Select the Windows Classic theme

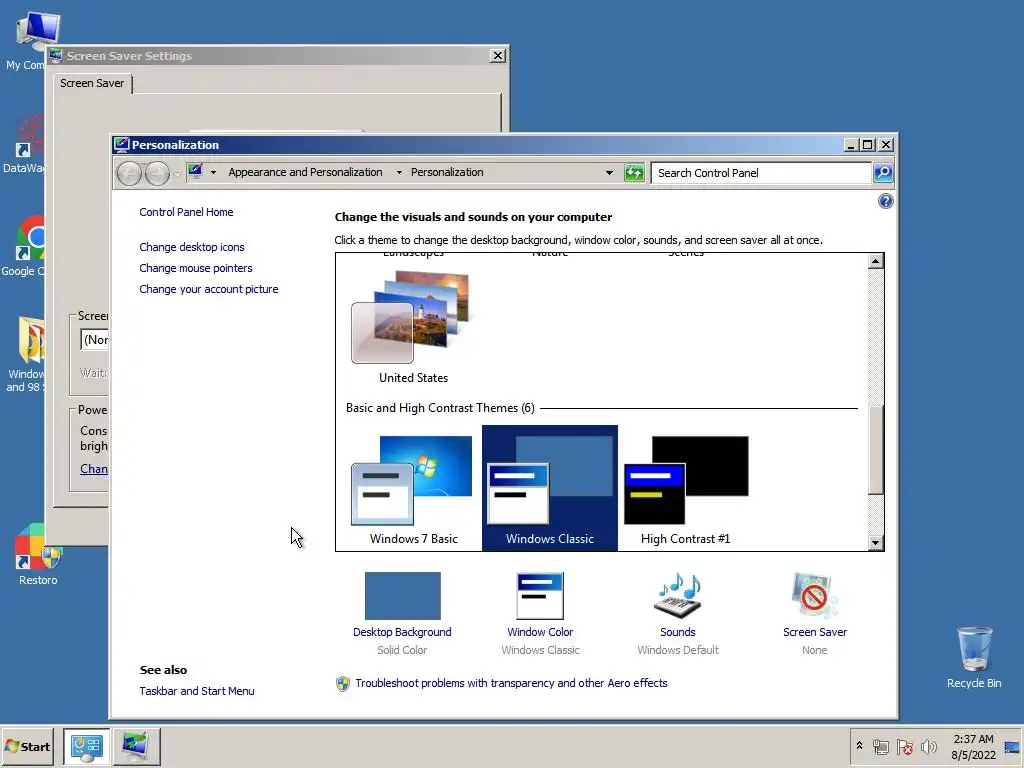coord(549,488)
